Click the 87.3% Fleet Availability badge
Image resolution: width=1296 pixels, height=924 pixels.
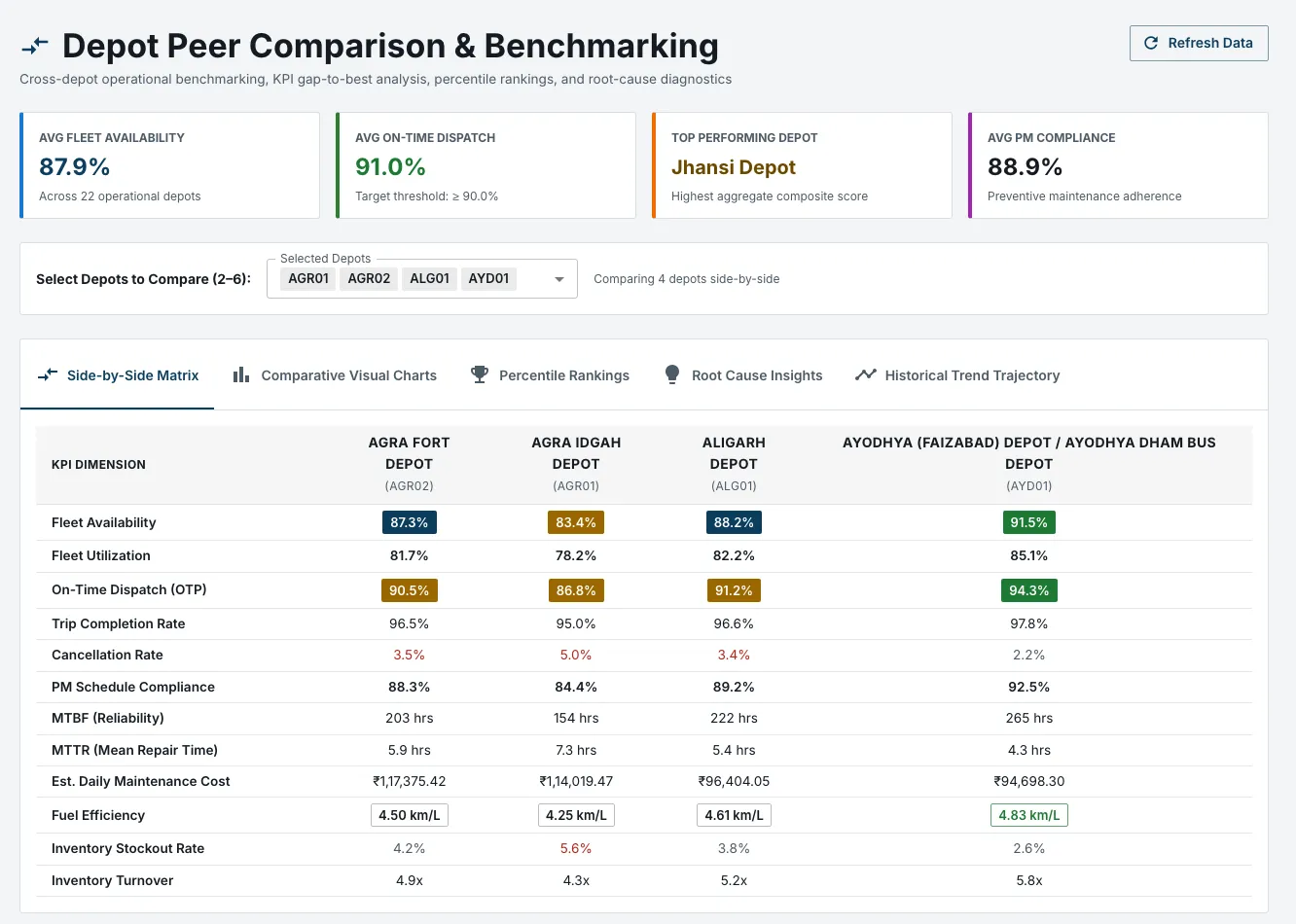click(409, 522)
